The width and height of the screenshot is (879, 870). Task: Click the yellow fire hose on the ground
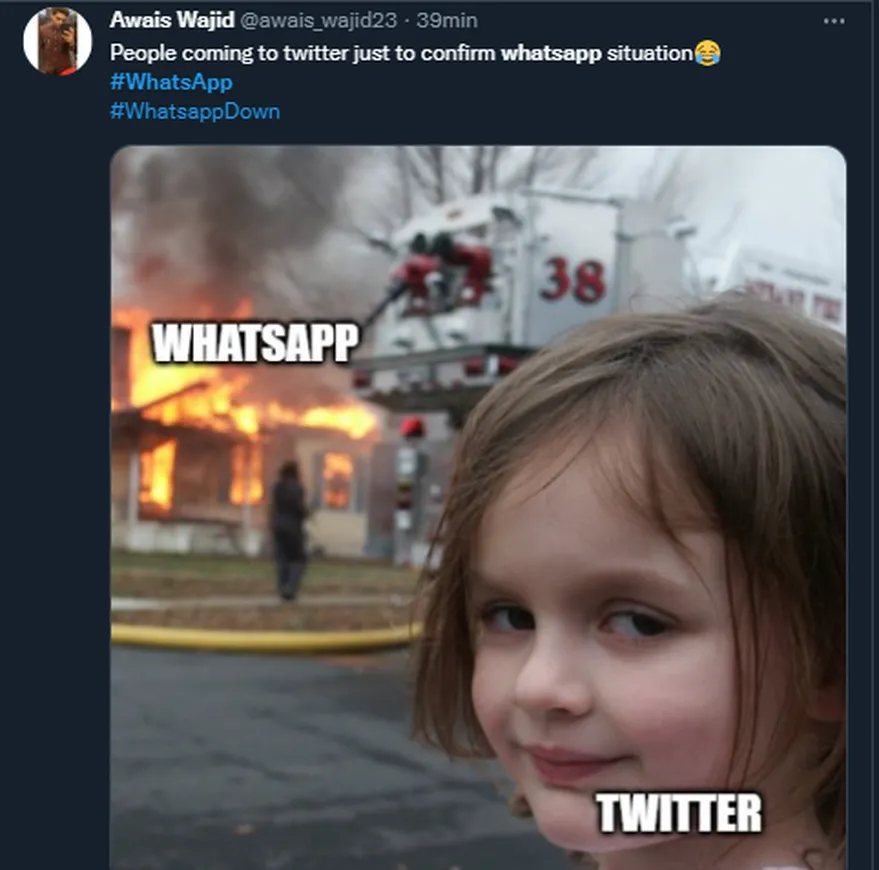click(x=260, y=634)
